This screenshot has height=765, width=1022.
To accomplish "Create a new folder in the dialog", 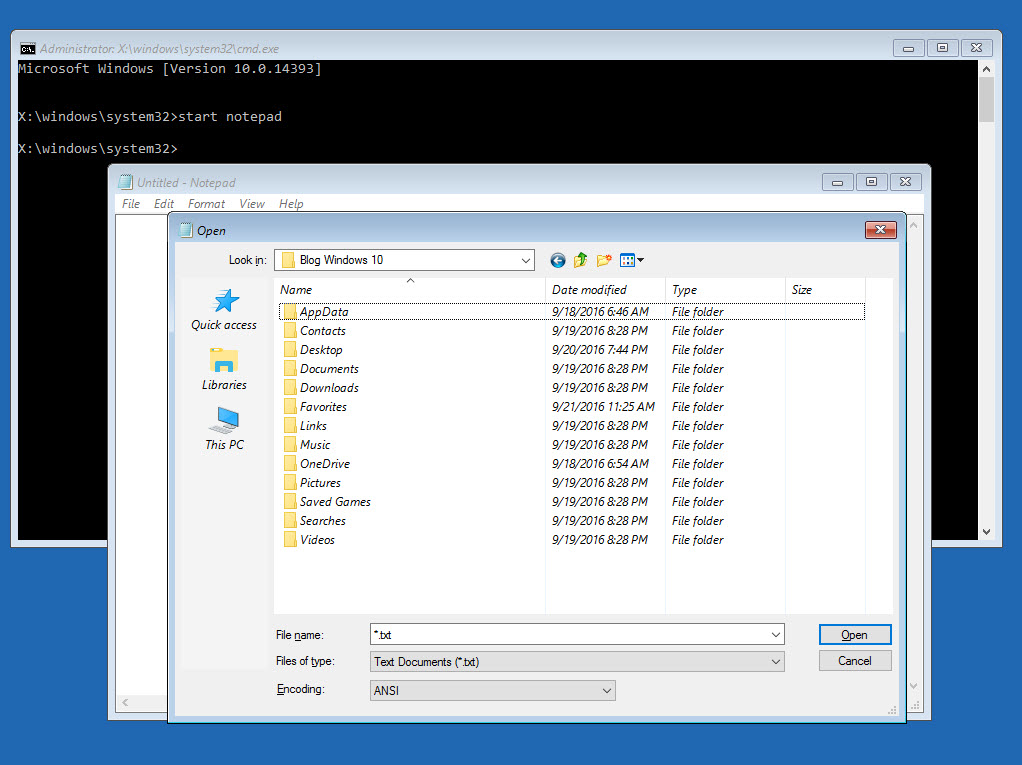I will (x=604, y=261).
